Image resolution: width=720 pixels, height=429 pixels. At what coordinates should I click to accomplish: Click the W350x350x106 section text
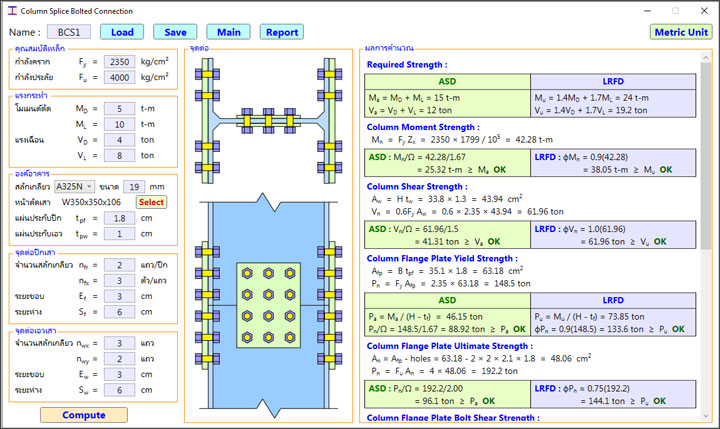tap(91, 202)
